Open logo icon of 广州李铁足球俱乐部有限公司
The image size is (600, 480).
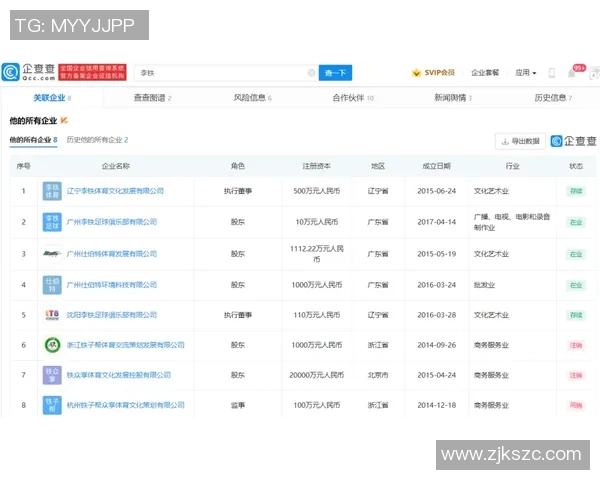(x=52, y=222)
